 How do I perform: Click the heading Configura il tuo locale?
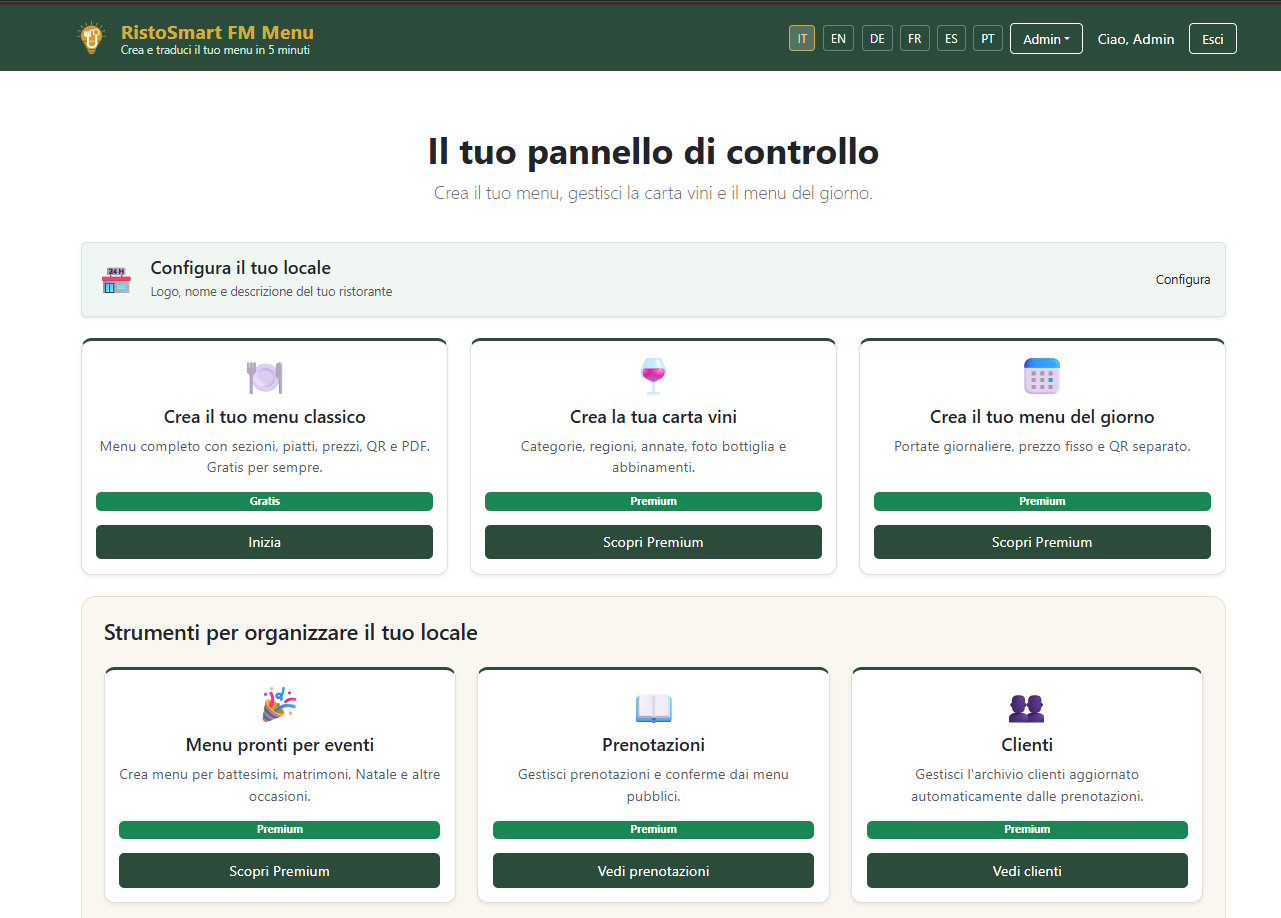pyautogui.click(x=241, y=268)
